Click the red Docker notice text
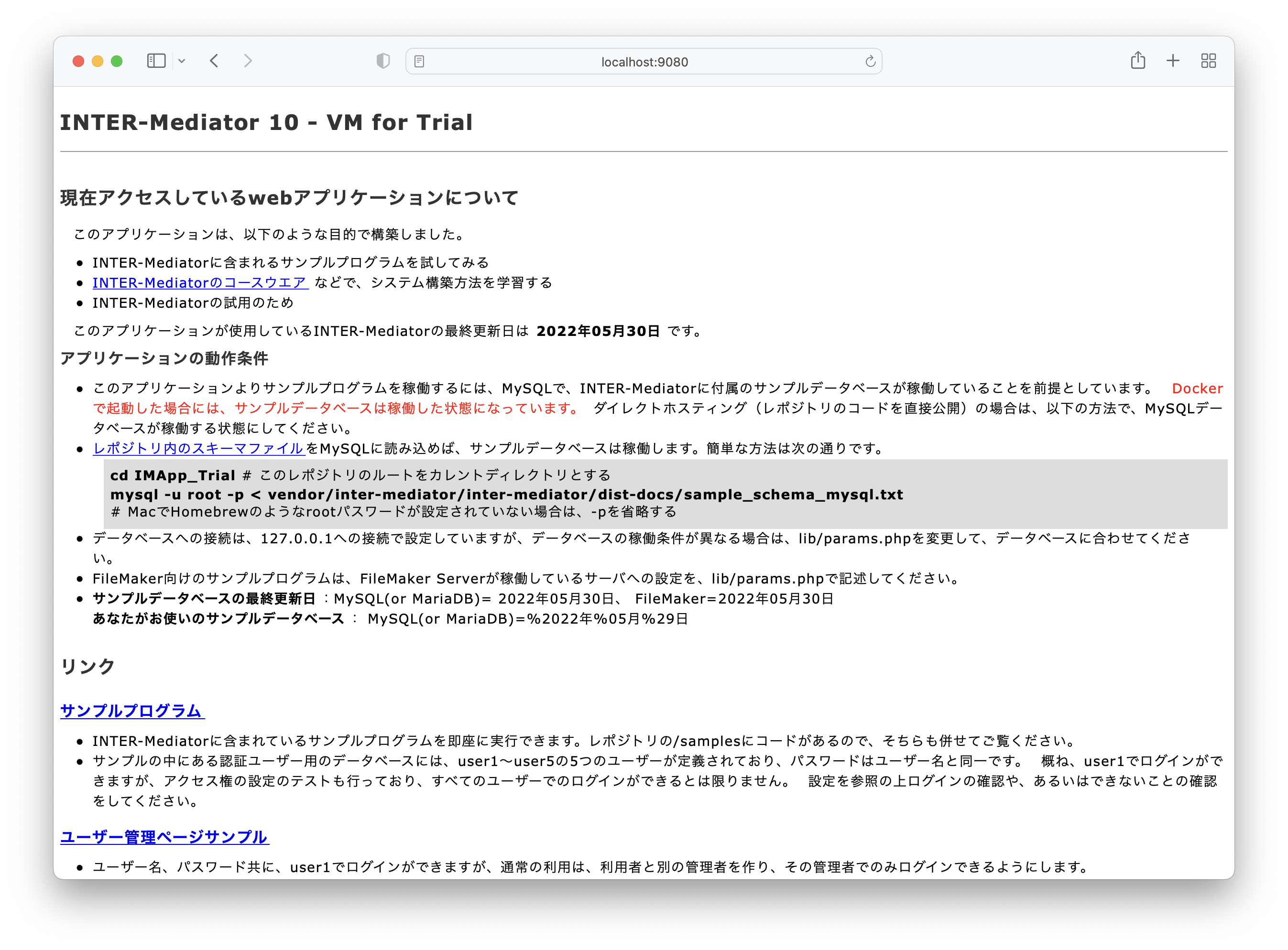Image resolution: width=1288 pixels, height=950 pixels. (658, 399)
